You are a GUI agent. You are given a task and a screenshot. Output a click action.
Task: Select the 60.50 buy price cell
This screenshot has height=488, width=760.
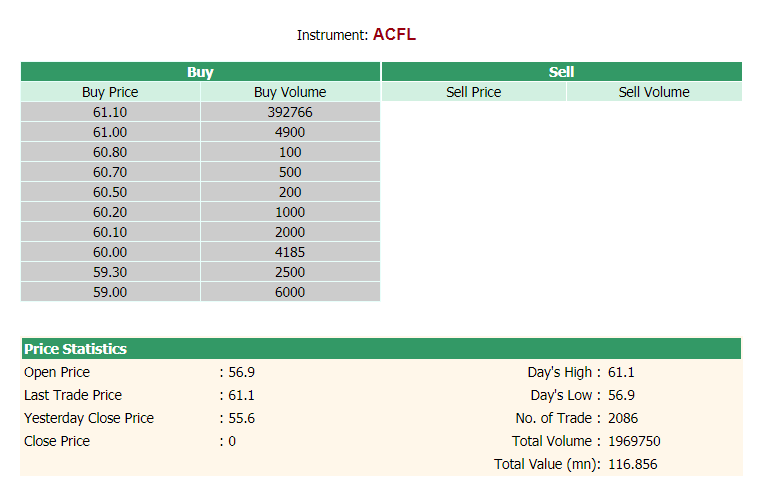pos(110,192)
